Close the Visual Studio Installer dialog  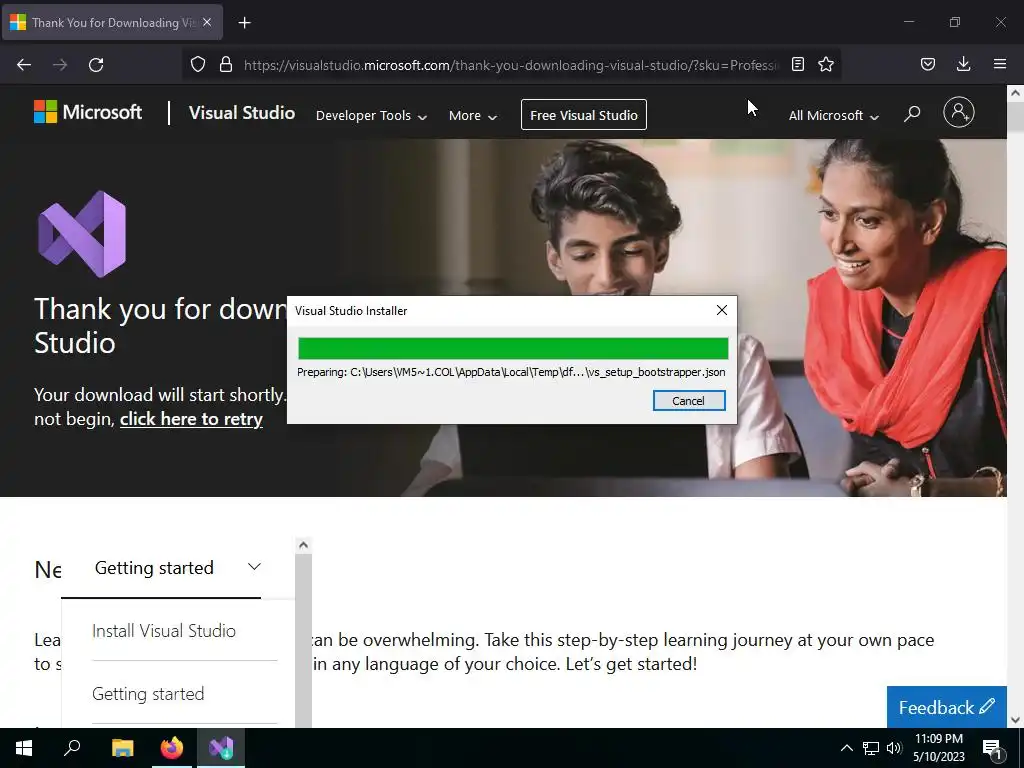point(722,311)
